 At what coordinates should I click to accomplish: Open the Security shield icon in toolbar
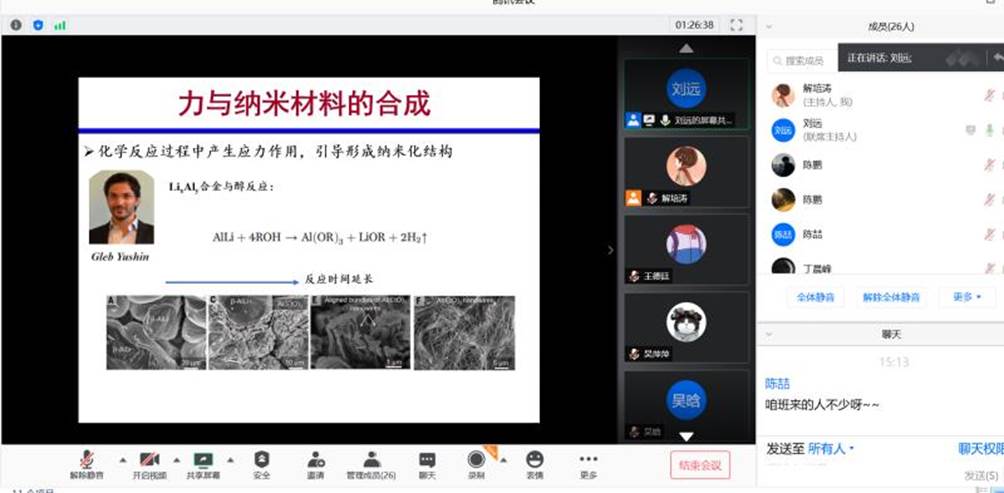(261, 460)
